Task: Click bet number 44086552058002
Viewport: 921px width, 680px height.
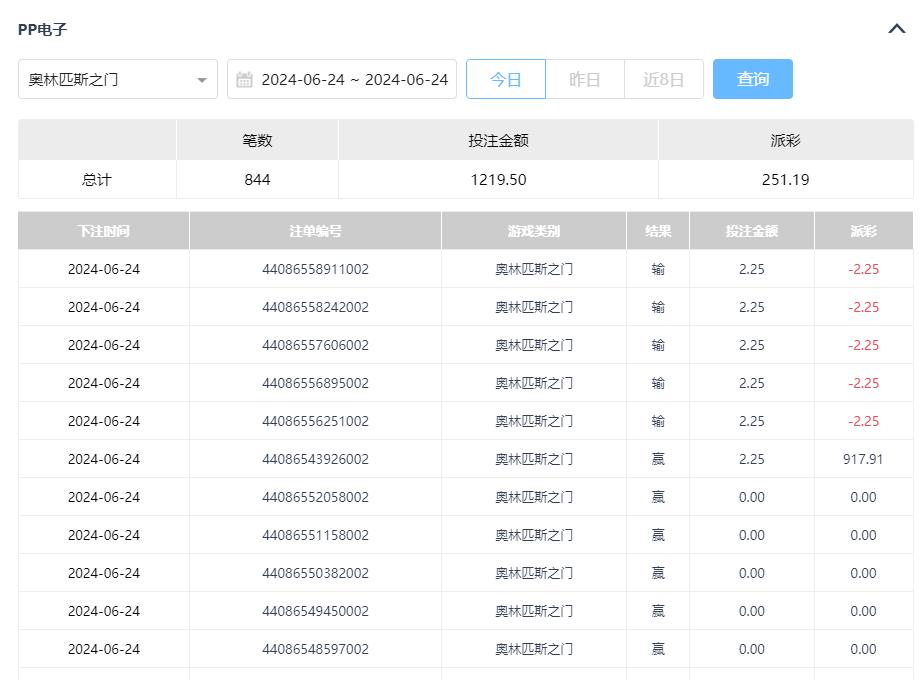Action: pos(315,497)
